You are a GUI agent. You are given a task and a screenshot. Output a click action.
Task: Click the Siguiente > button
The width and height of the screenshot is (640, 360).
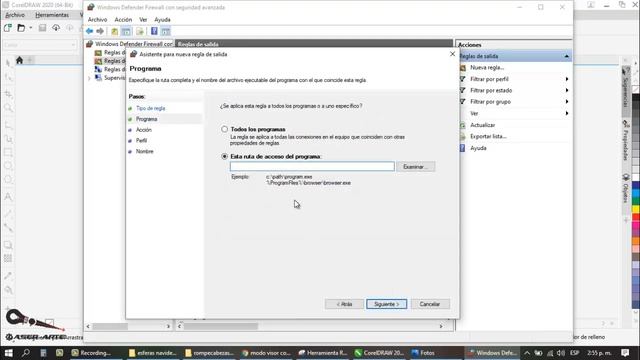pos(386,304)
